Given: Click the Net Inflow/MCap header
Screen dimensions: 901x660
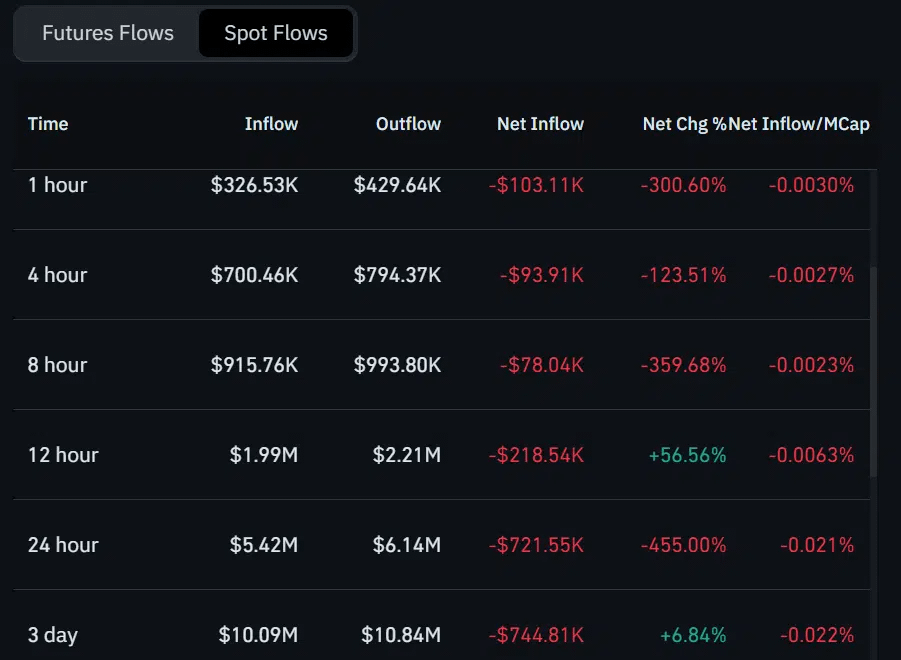Looking at the screenshot, I should [800, 124].
